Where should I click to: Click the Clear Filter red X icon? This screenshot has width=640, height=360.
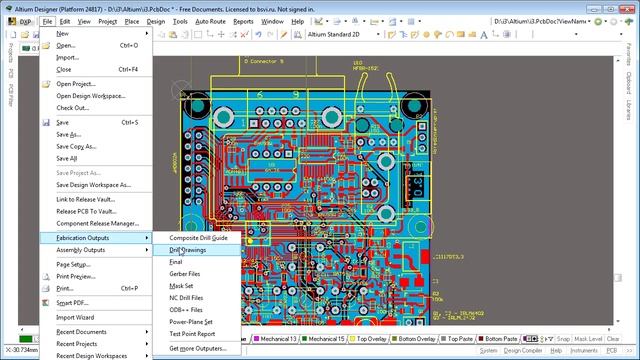(x=244, y=34)
